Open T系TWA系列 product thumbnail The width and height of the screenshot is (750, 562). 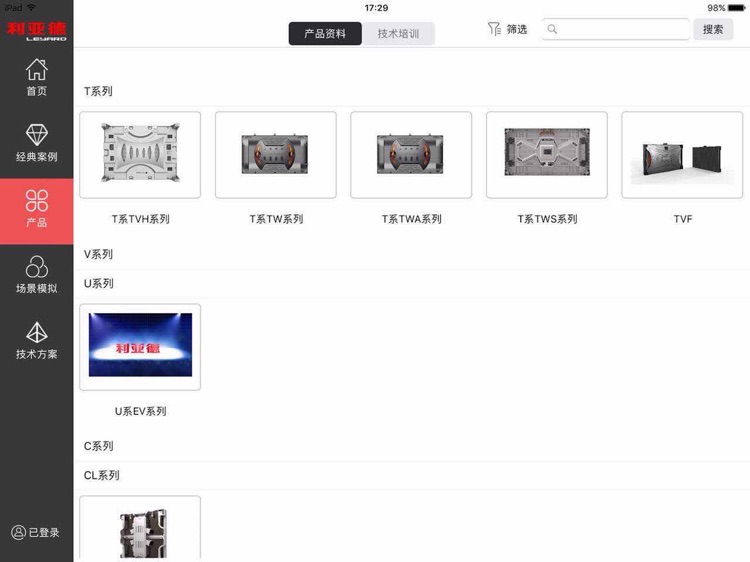(411, 155)
